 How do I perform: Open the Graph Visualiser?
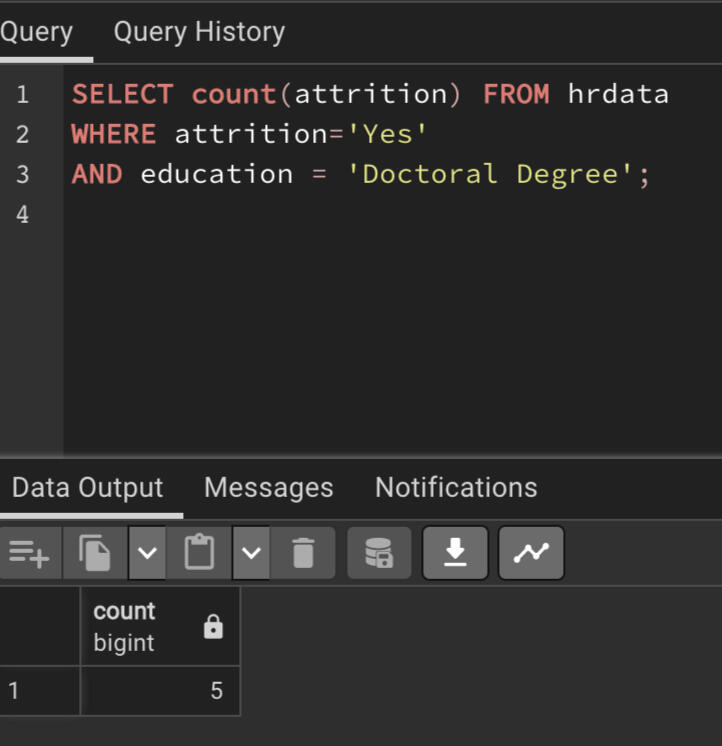coord(531,553)
